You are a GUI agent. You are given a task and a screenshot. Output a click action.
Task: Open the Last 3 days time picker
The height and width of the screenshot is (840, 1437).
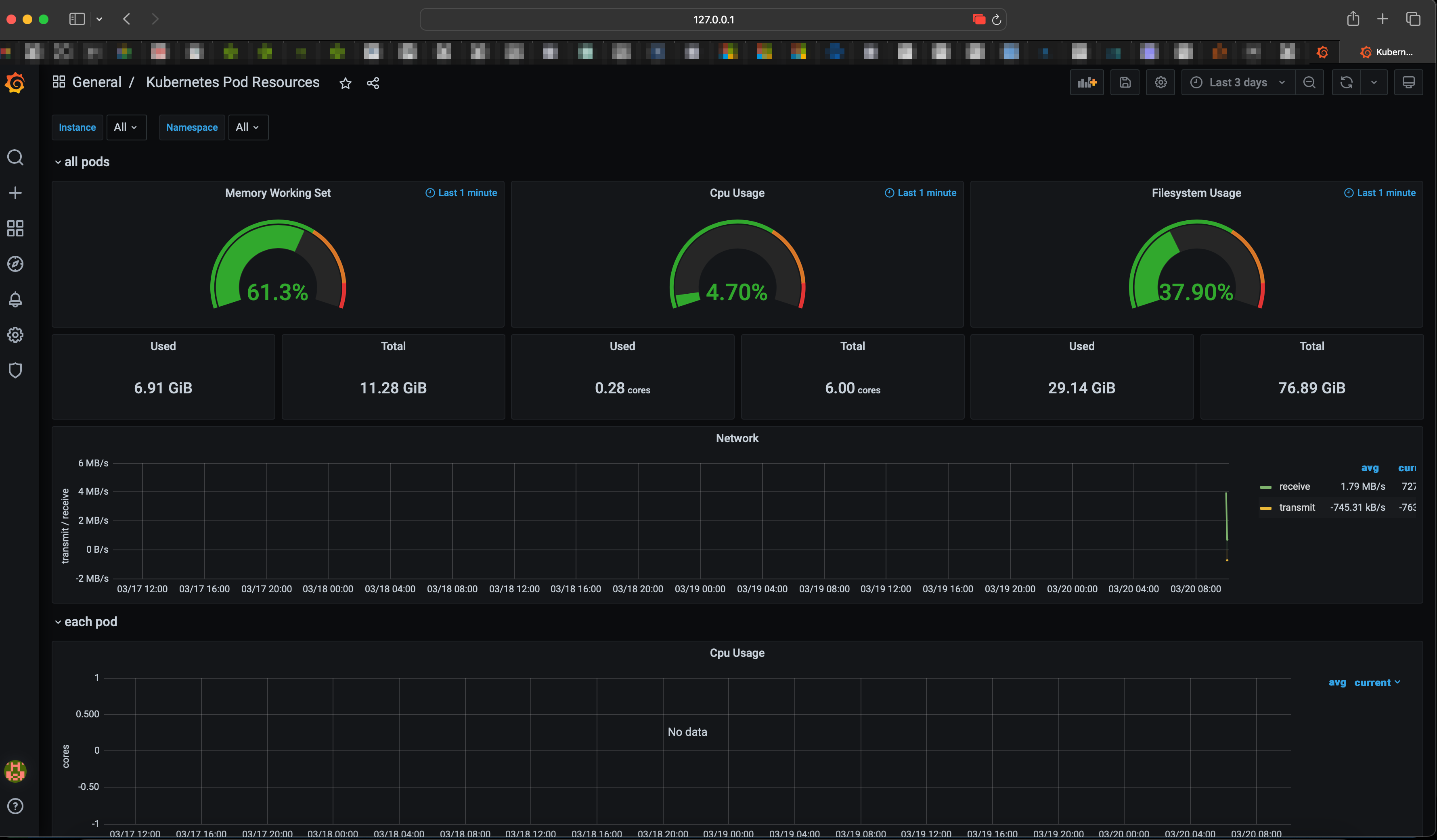(x=1238, y=83)
